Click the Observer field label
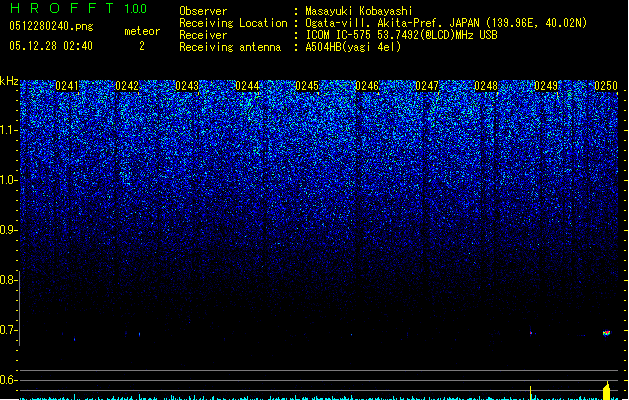This screenshot has width=629, height=400. pyautogui.click(x=203, y=11)
